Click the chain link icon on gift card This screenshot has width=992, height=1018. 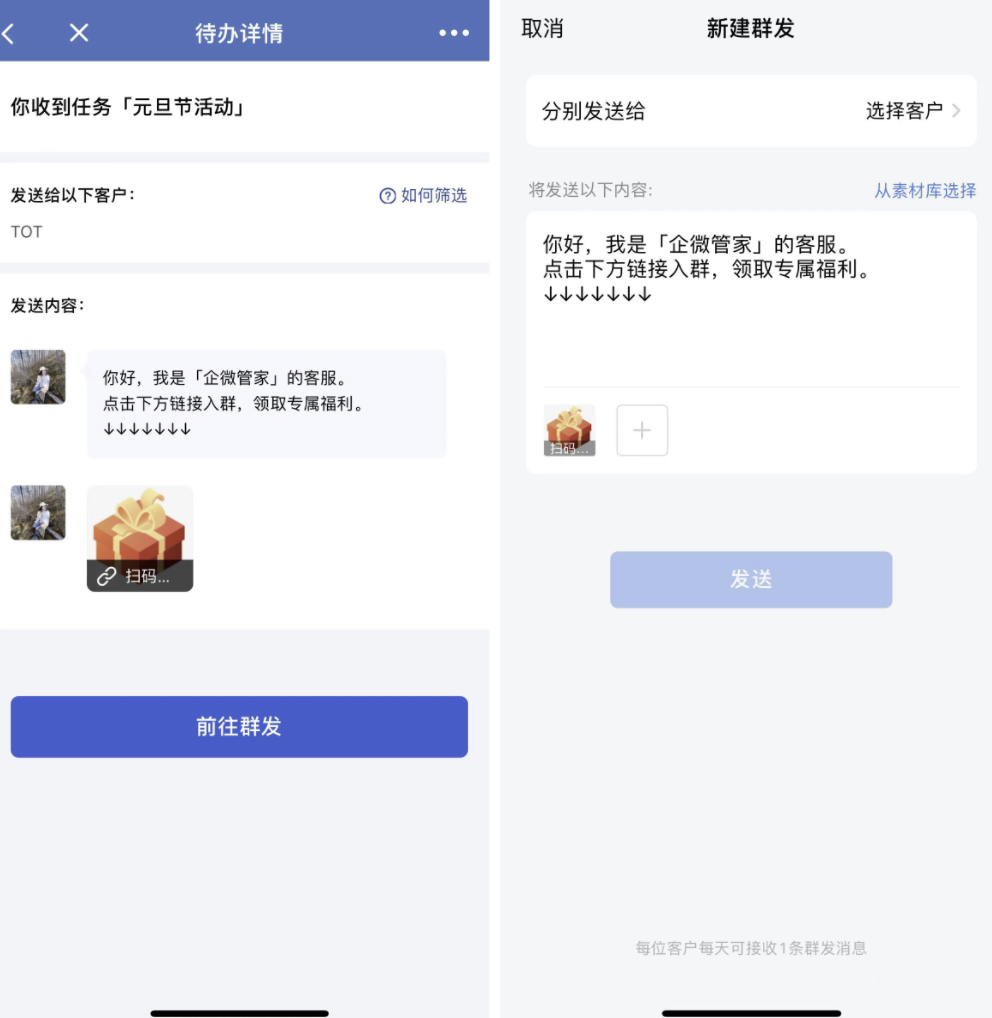[106, 576]
